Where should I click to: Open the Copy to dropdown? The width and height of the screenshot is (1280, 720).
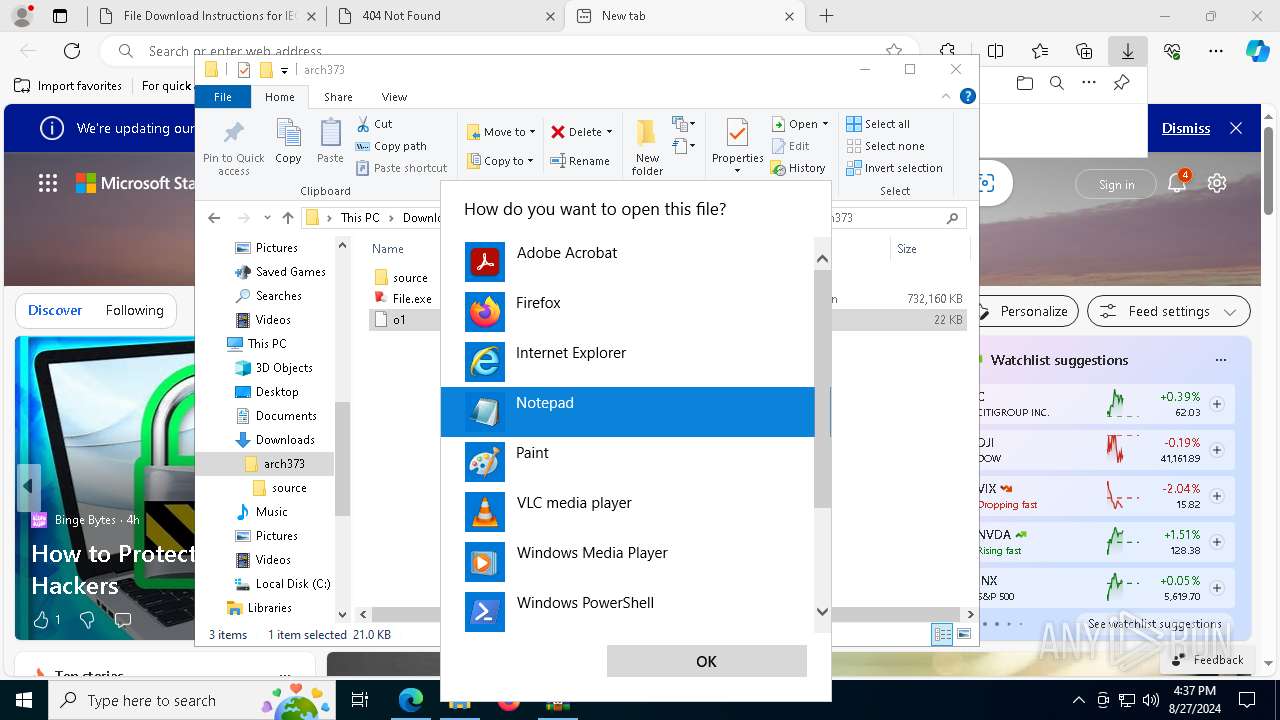click(x=501, y=160)
